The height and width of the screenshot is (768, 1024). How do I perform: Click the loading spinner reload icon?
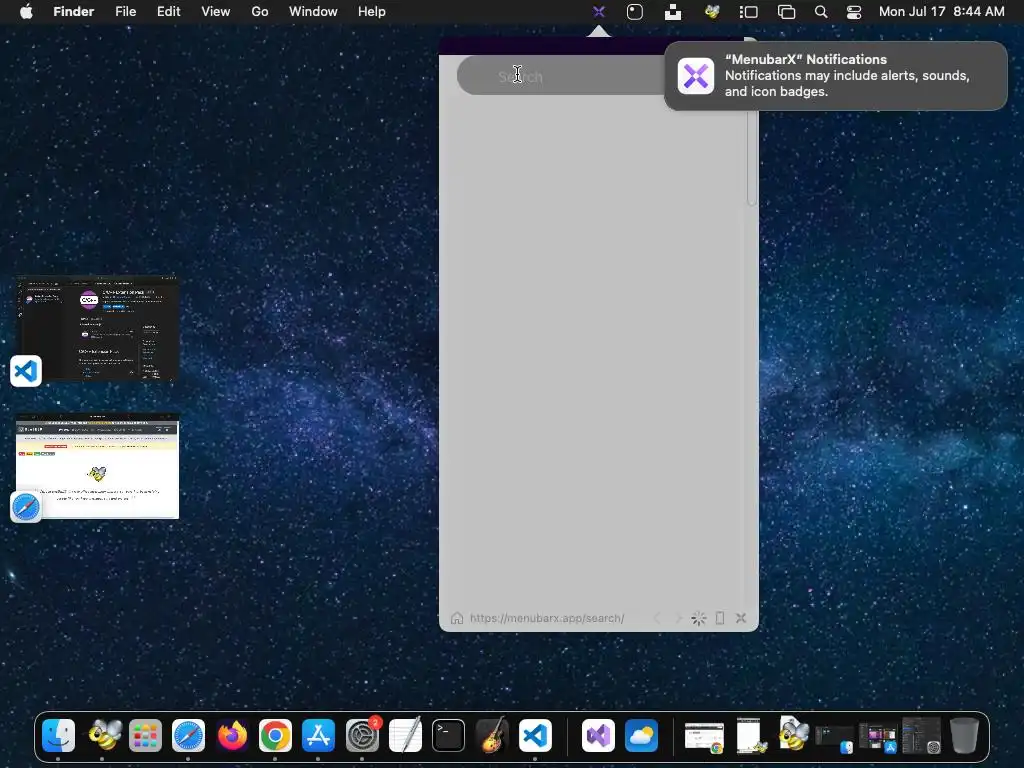click(x=699, y=618)
